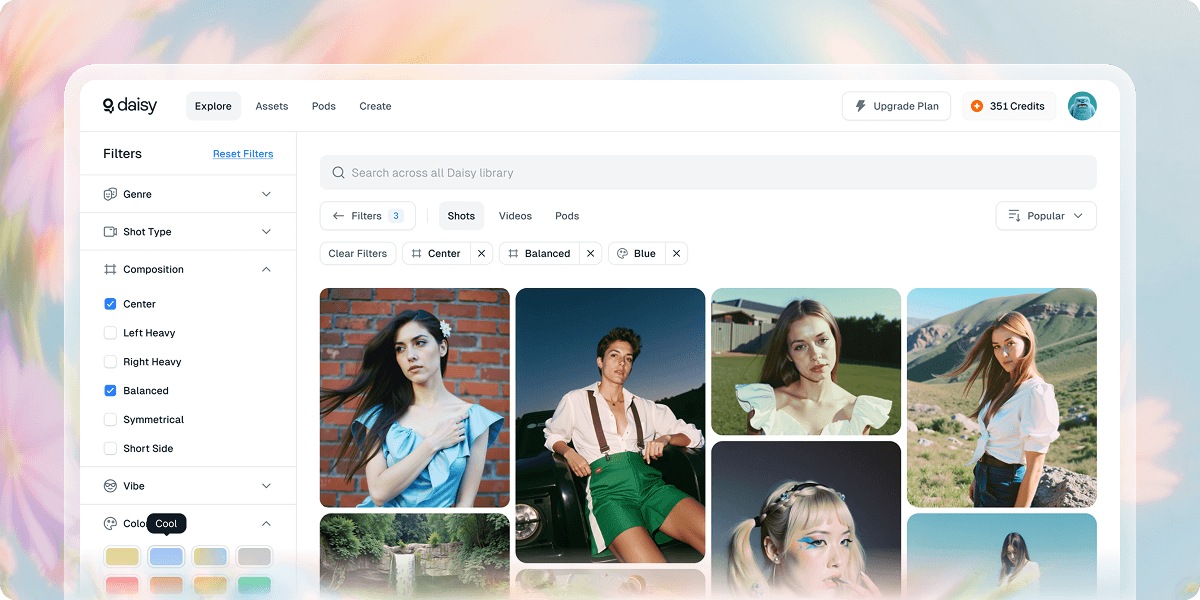Open the Popular sort dropdown
The image size is (1200, 600).
1045,215
